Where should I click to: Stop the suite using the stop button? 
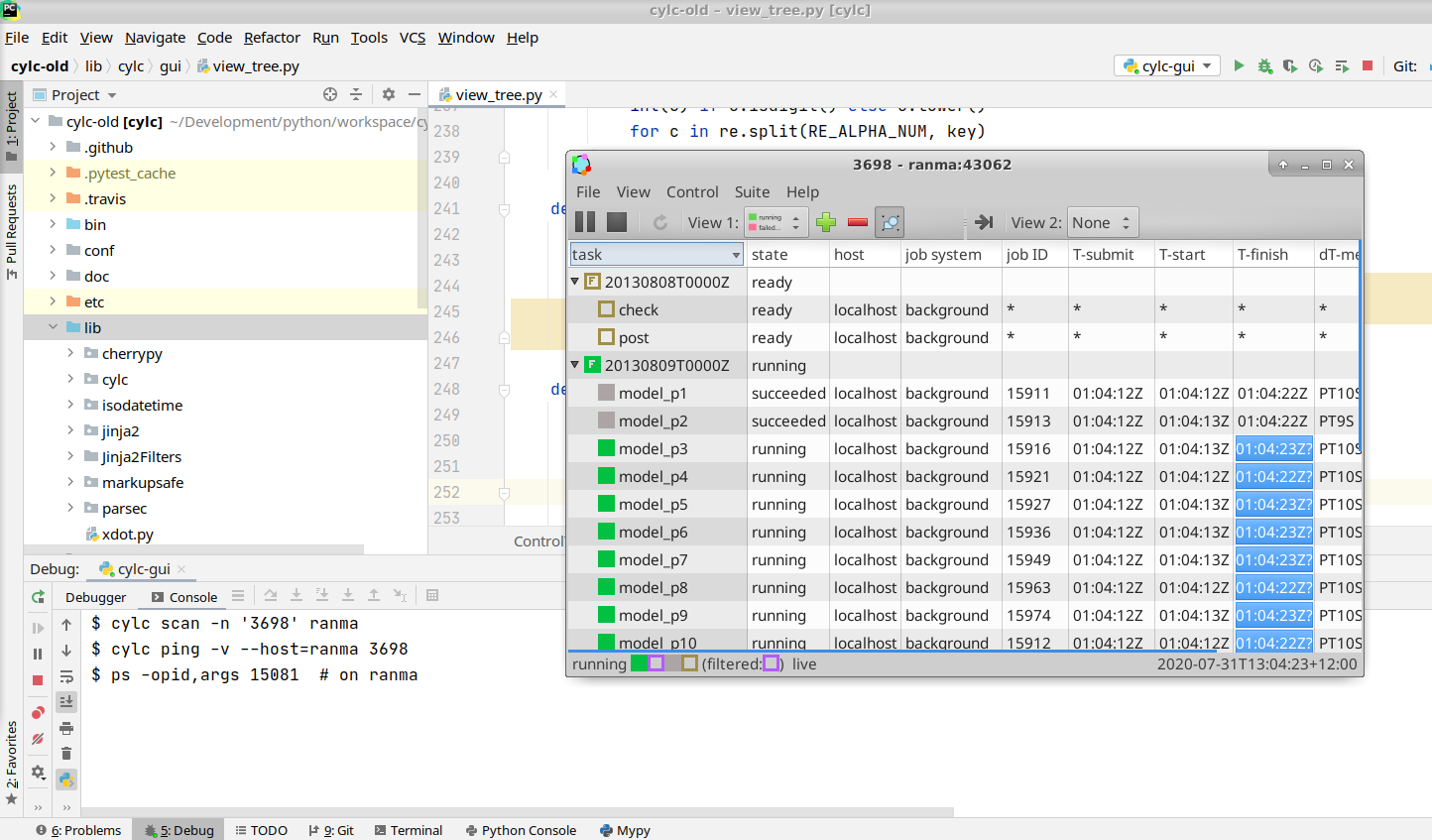[617, 221]
